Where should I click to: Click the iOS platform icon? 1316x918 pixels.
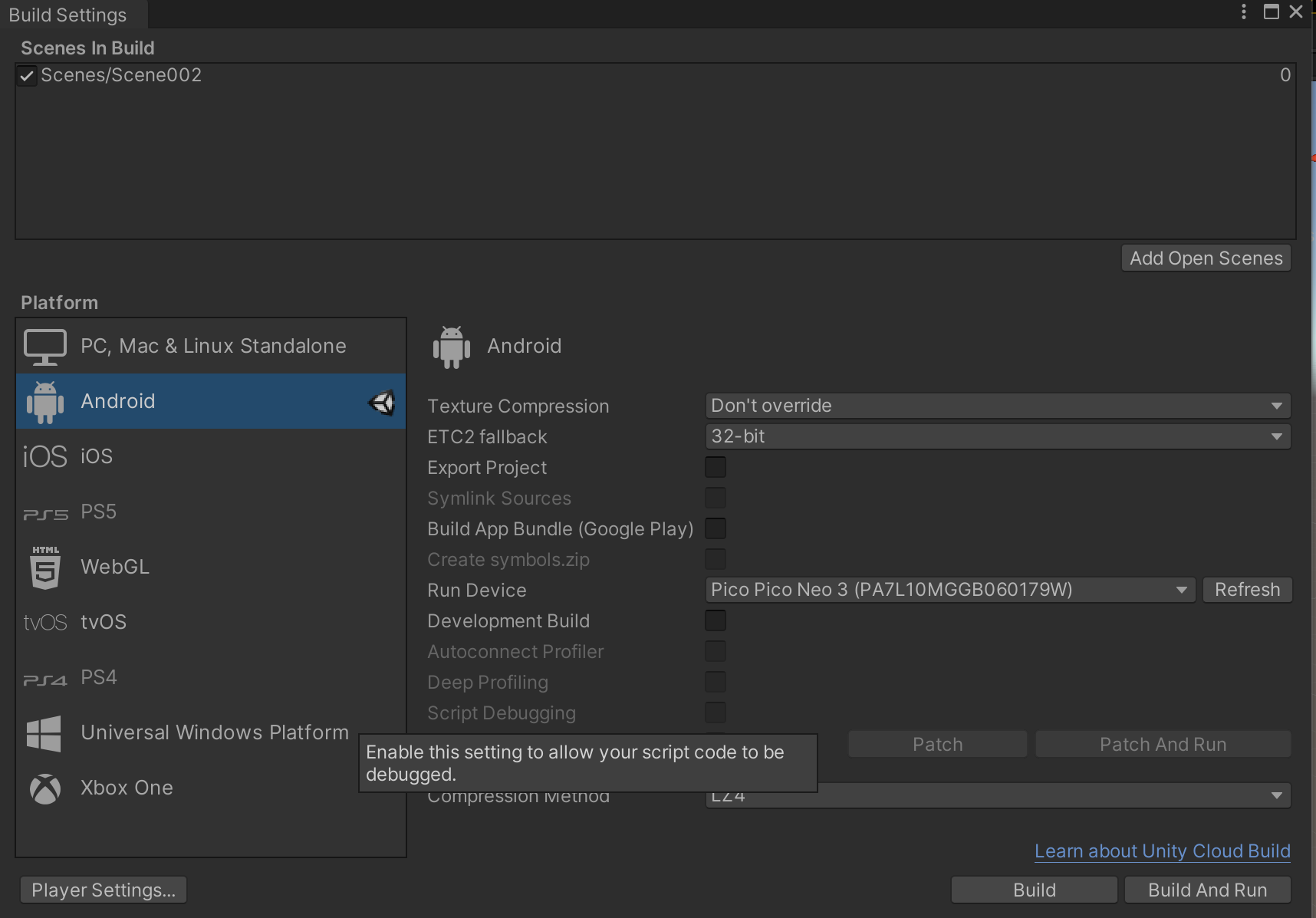(45, 456)
